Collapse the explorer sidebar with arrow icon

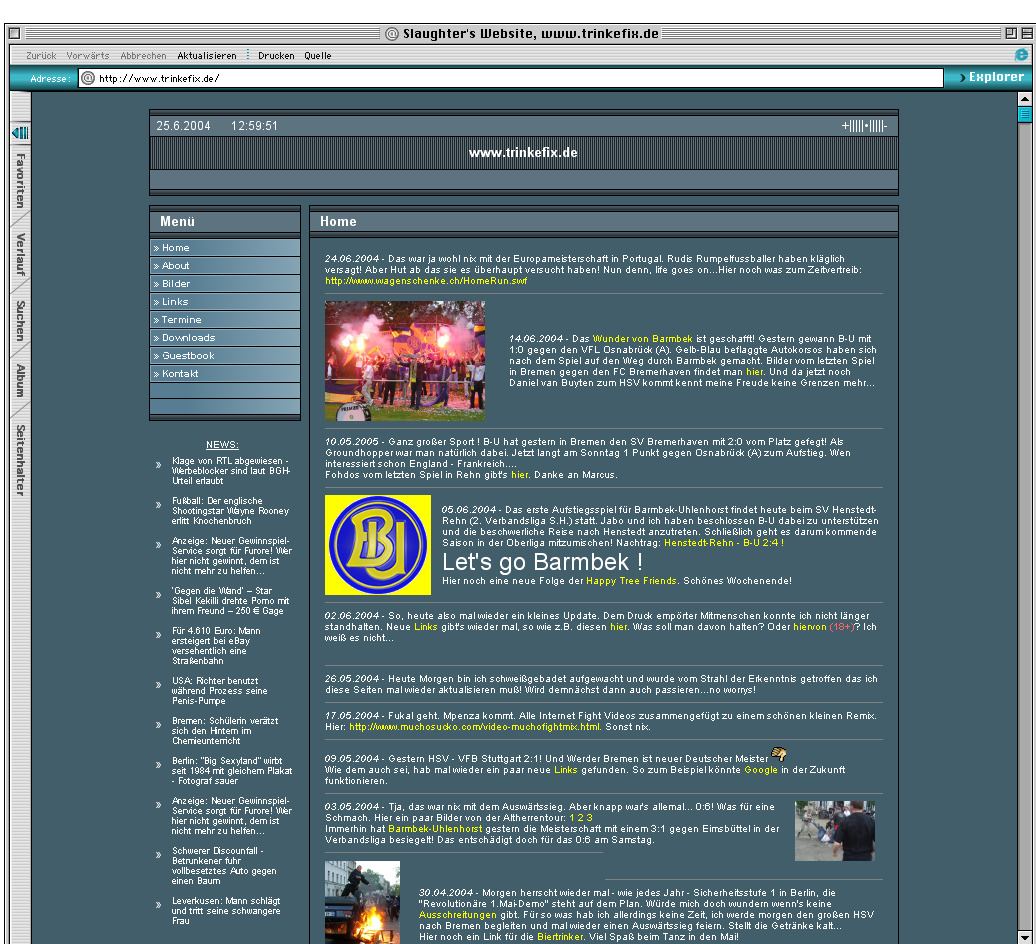[x=20, y=133]
